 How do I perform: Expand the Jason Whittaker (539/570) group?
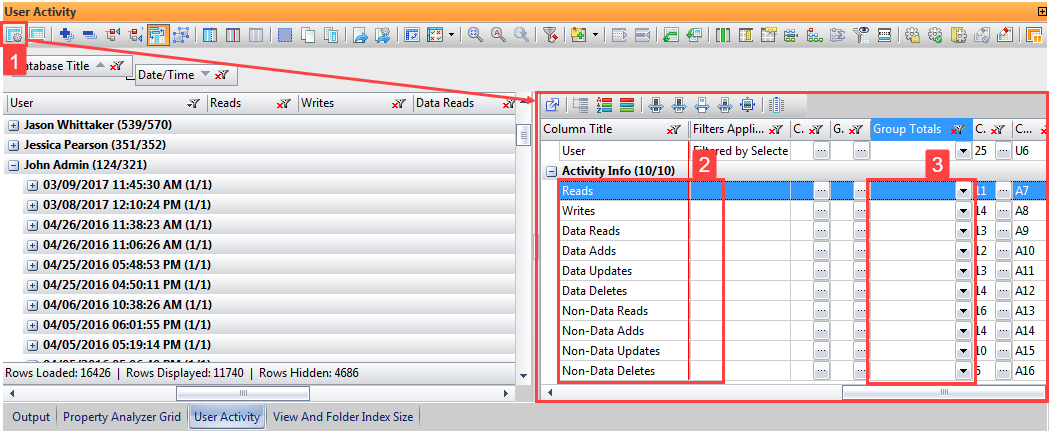(x=13, y=125)
